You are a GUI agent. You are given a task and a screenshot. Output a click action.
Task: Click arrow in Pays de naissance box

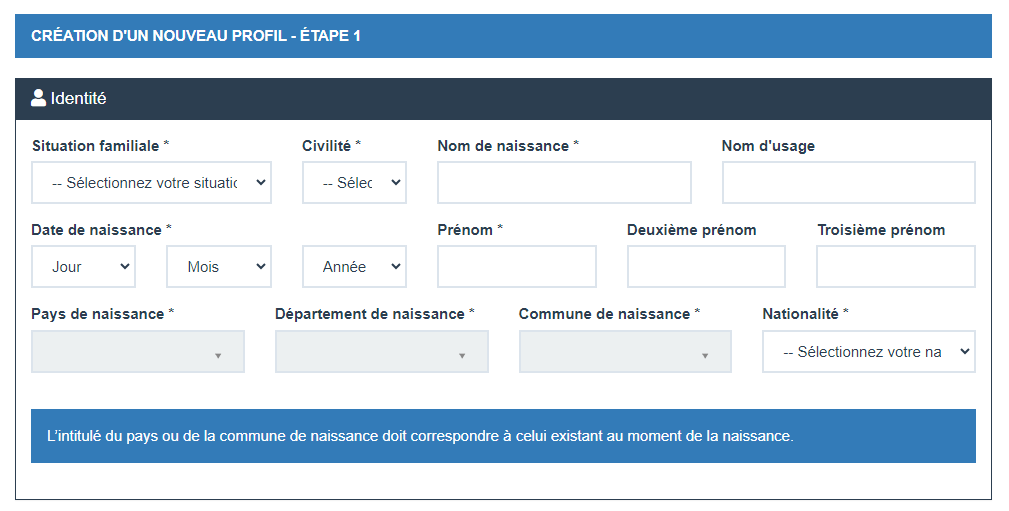(x=218, y=356)
